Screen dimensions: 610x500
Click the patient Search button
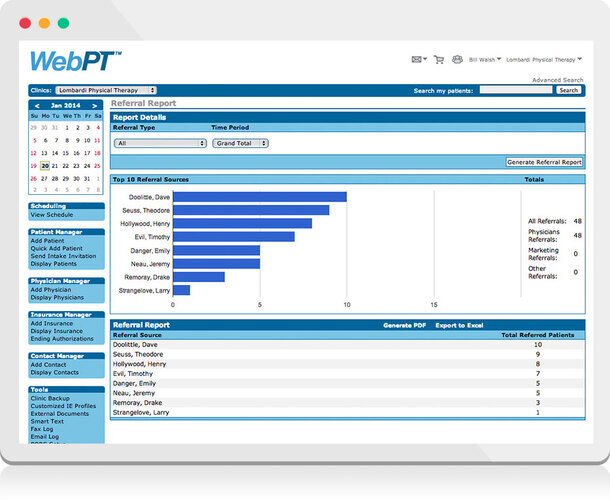coord(568,90)
